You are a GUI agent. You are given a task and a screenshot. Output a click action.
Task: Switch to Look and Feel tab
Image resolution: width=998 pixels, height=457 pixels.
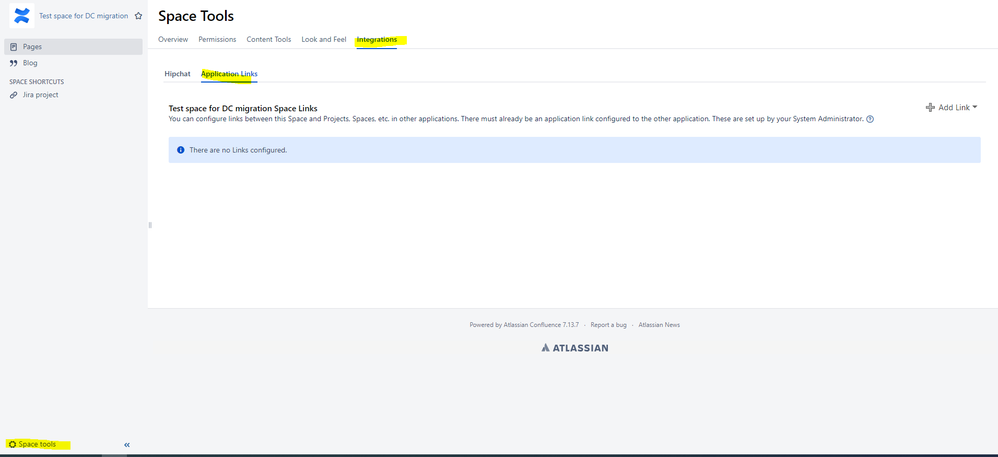pyautogui.click(x=324, y=39)
